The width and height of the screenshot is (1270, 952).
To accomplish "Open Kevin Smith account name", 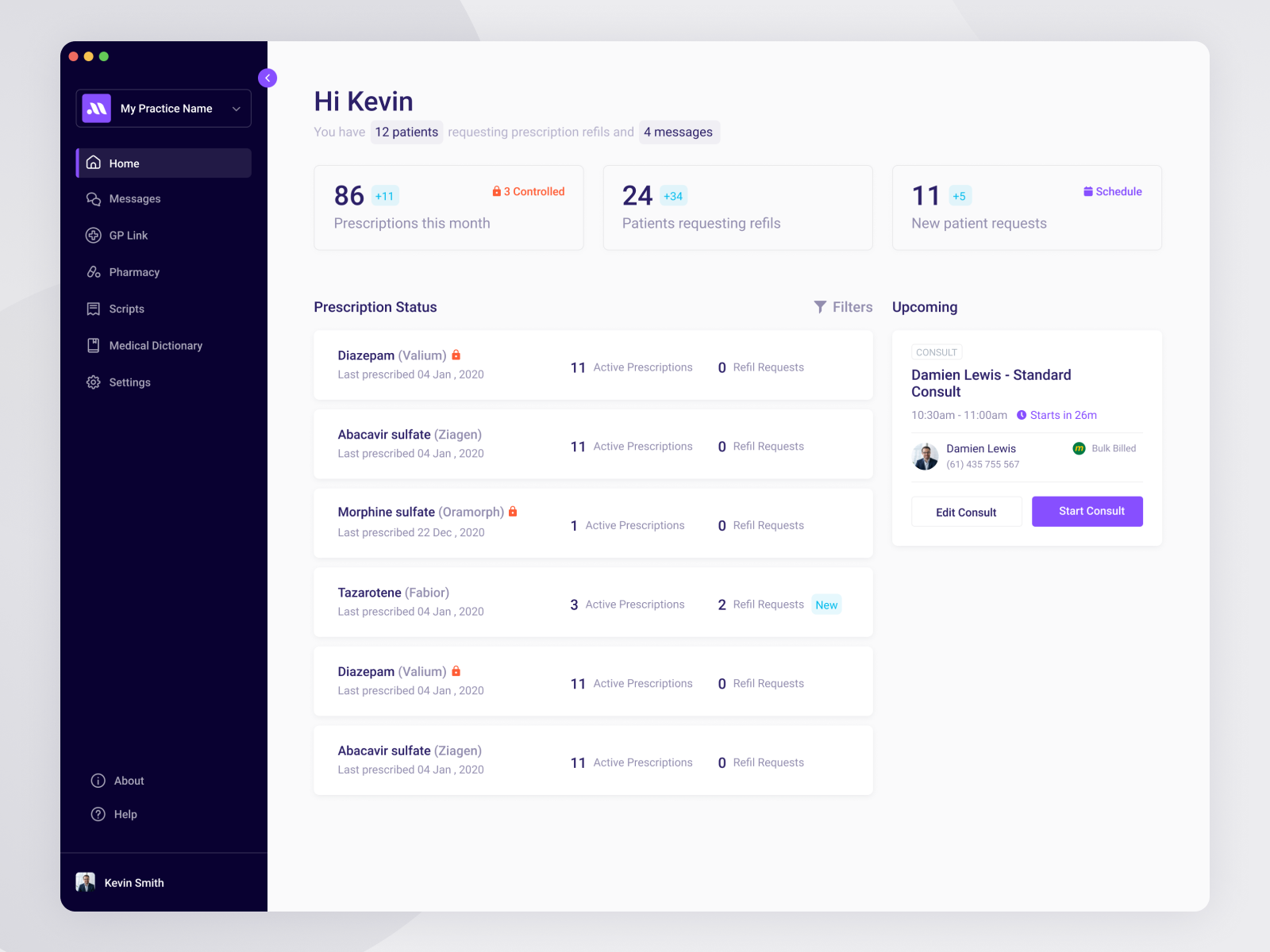I will coord(134,883).
